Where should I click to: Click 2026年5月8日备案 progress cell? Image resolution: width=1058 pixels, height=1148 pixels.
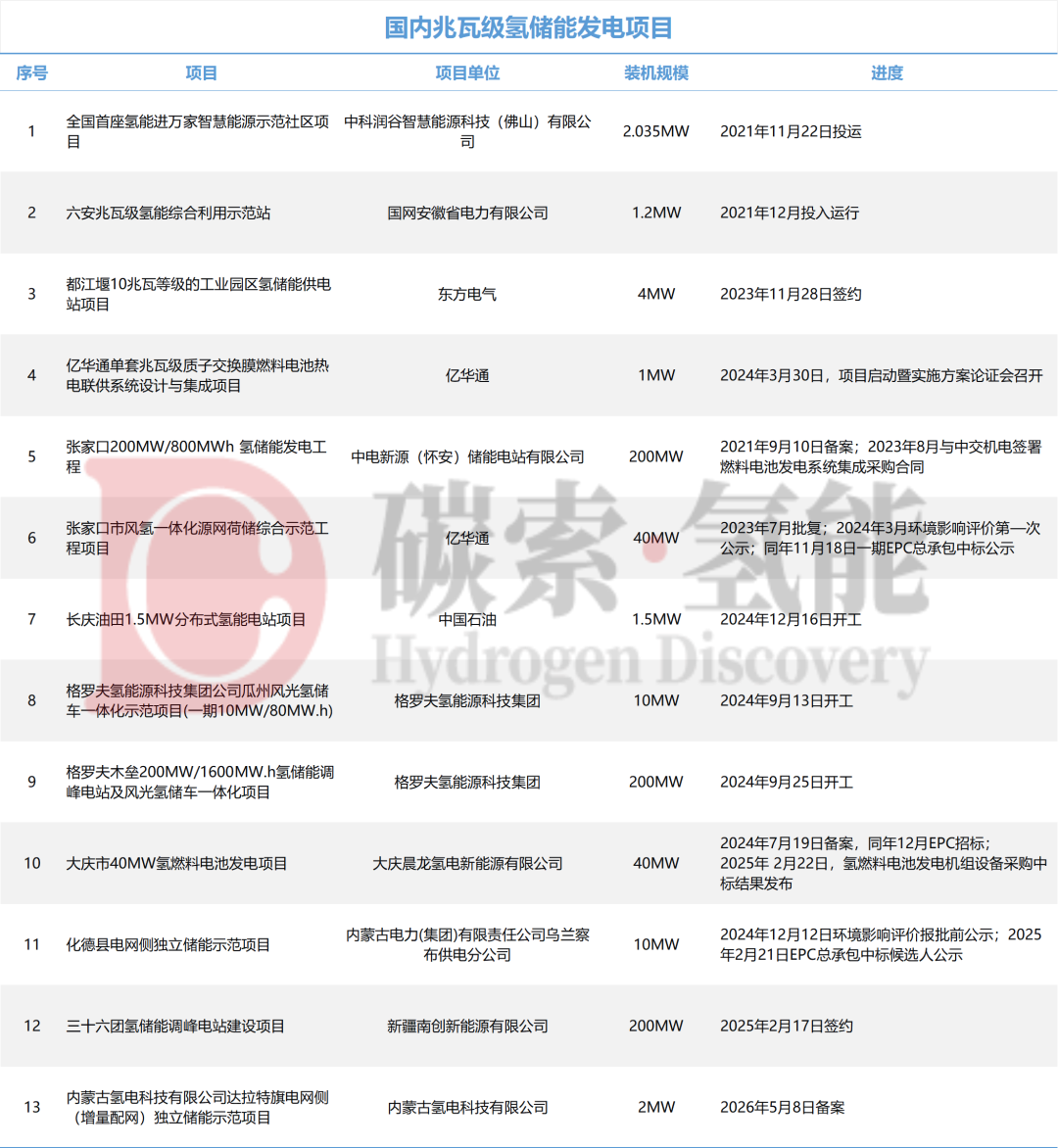pyautogui.click(x=782, y=1107)
